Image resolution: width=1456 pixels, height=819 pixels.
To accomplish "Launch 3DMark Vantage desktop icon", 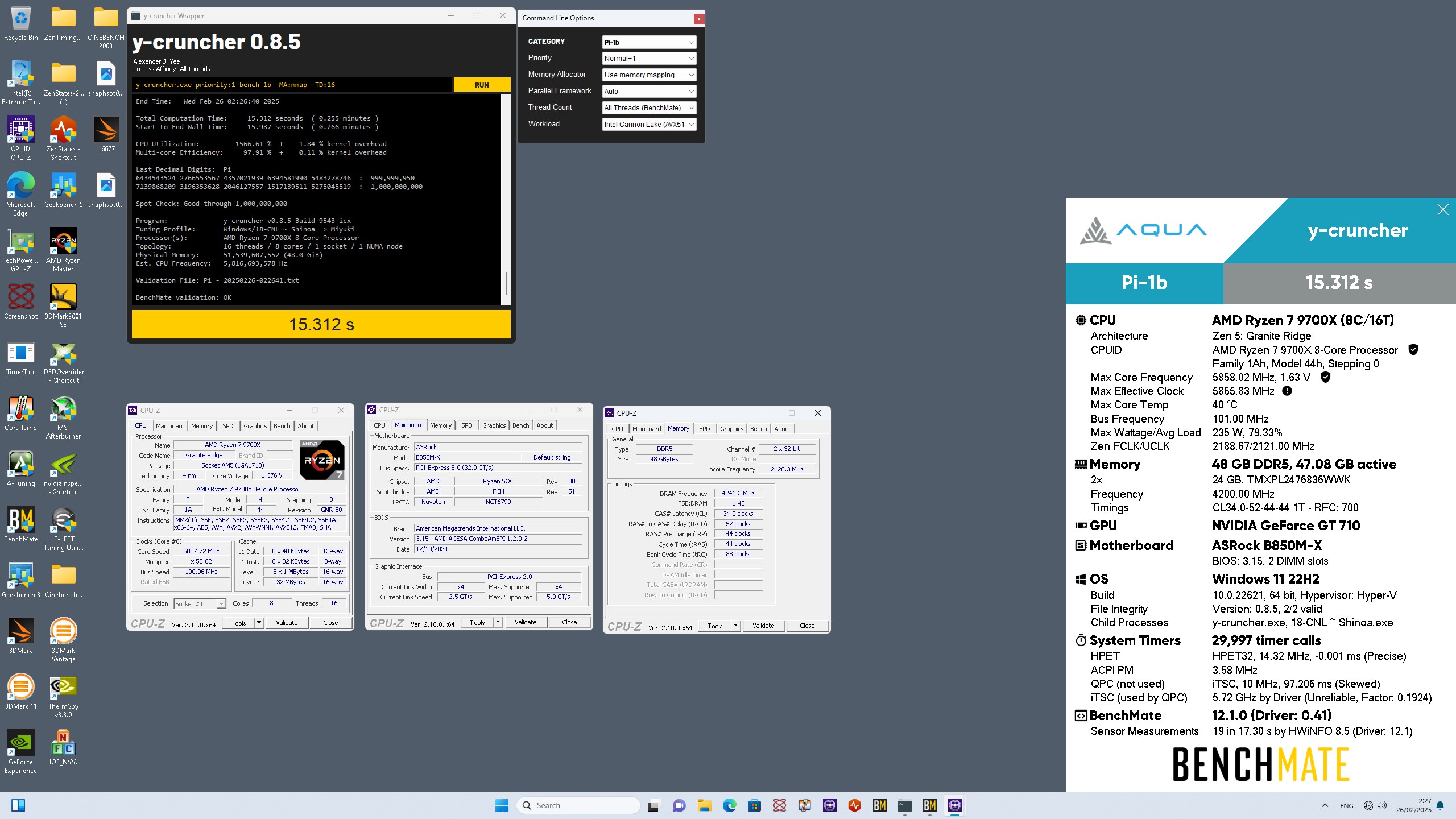I will [x=63, y=640].
